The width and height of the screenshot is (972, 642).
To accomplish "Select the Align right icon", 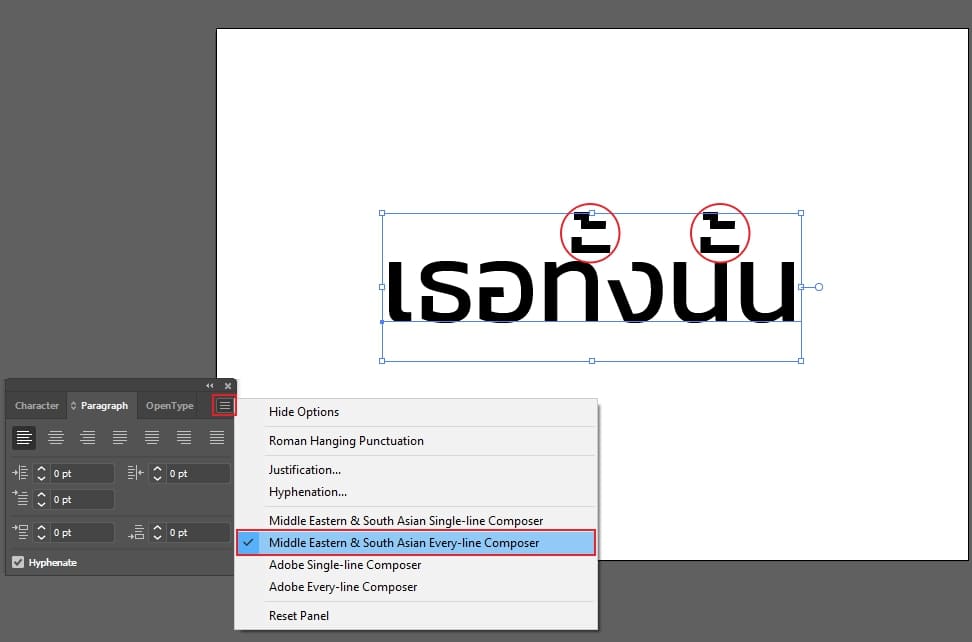I will (x=87, y=438).
